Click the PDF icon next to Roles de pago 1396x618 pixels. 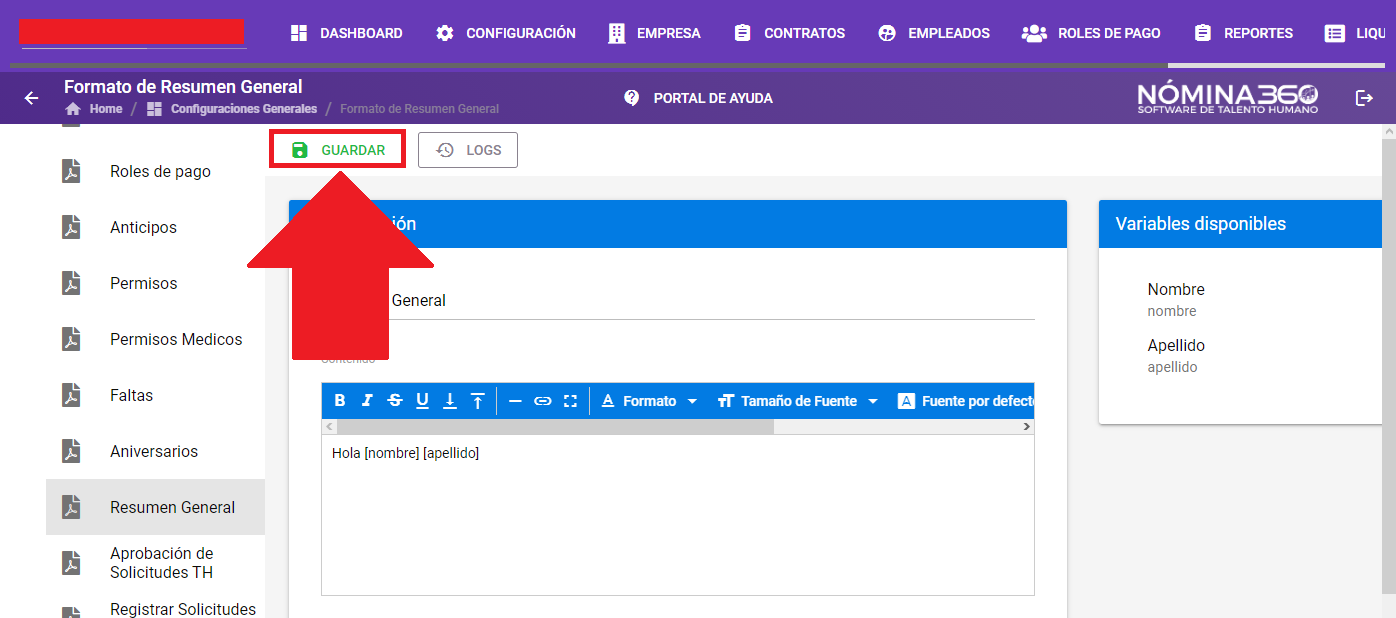71,171
